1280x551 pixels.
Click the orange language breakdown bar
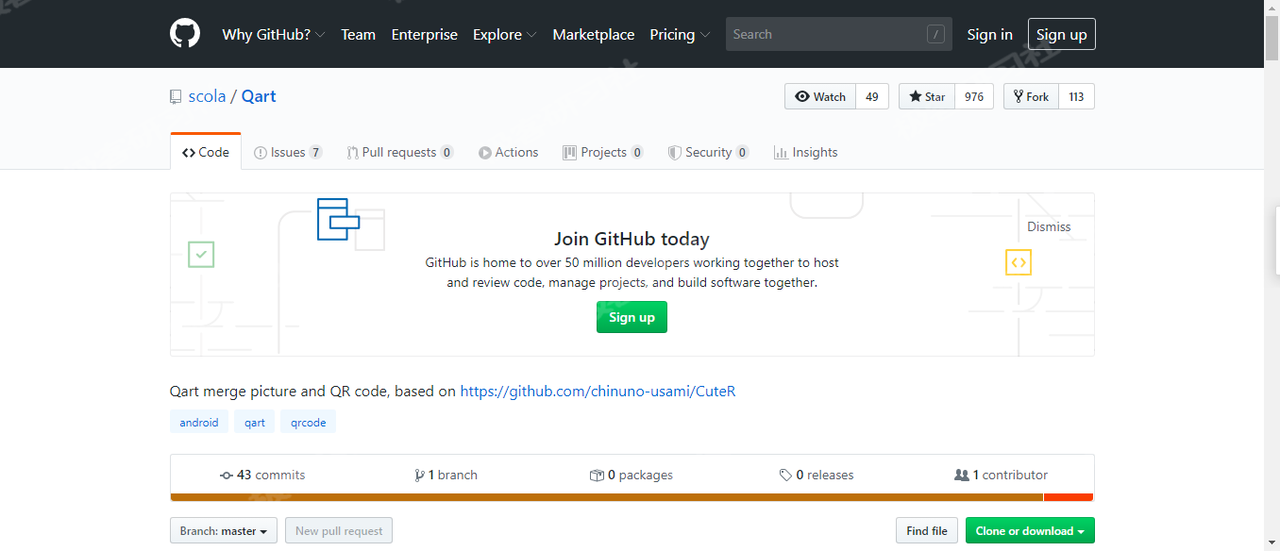607,497
